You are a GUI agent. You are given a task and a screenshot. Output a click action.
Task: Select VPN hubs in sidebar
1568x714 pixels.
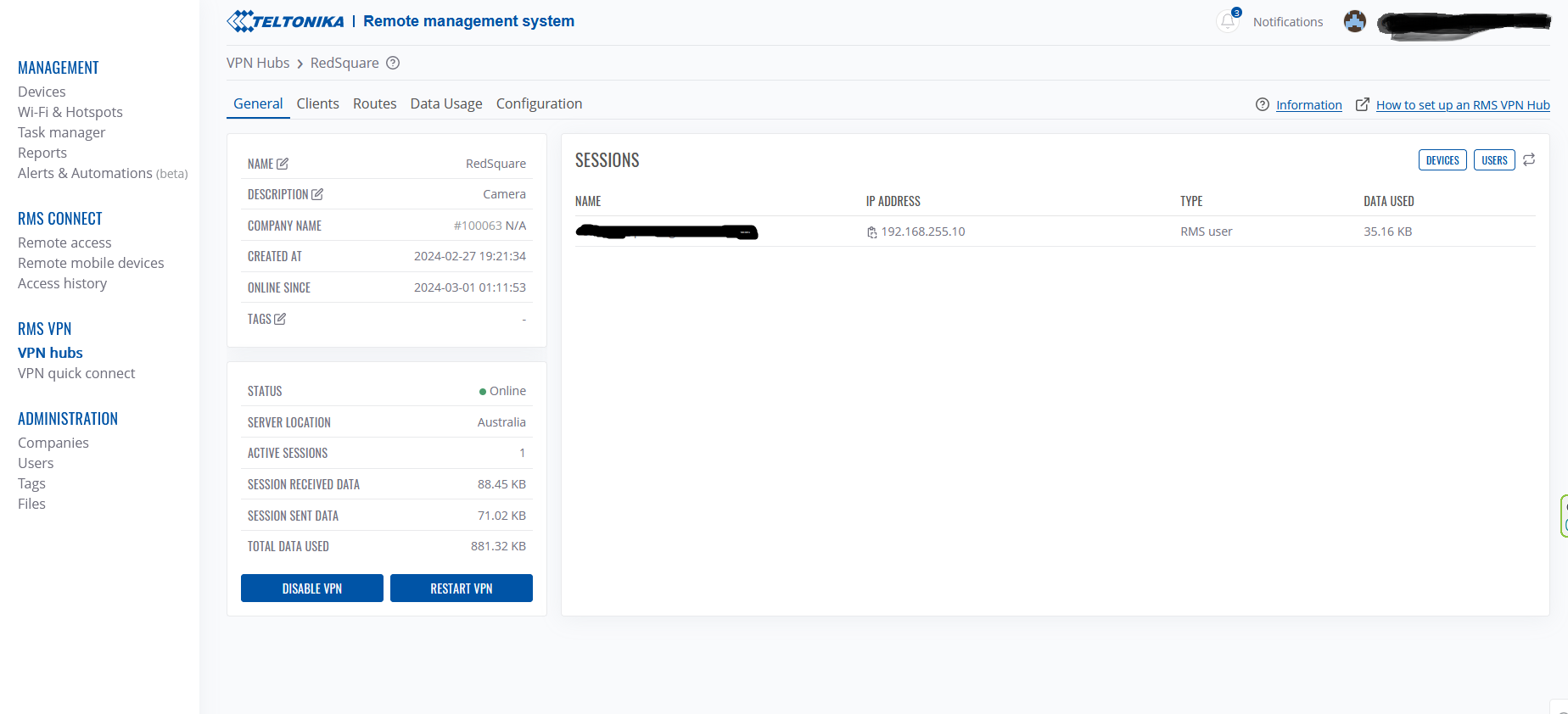pos(50,353)
